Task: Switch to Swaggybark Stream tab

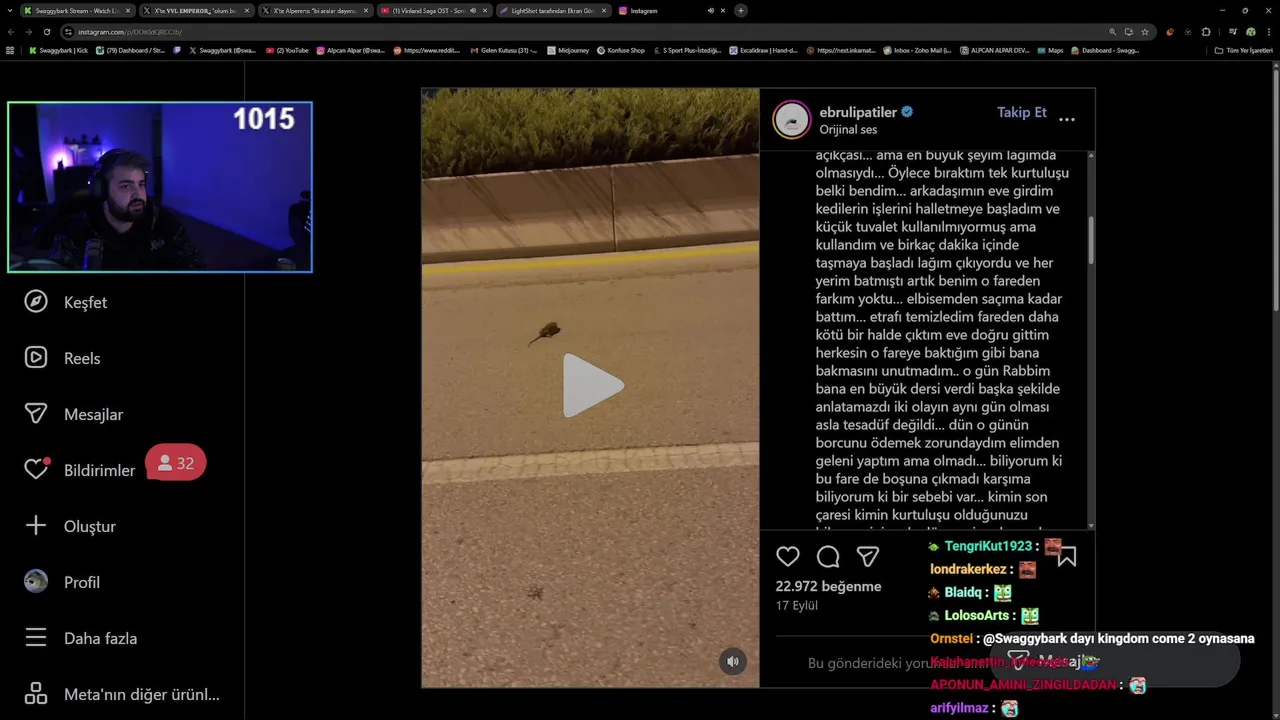Action: 76,10
